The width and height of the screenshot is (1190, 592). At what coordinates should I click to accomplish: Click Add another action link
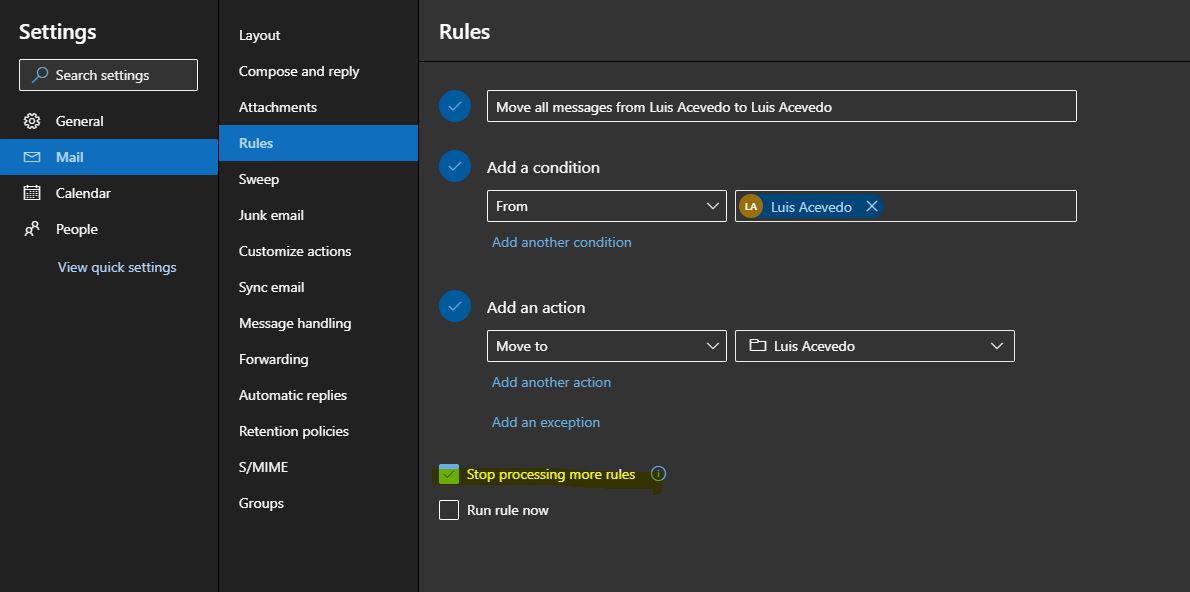coord(551,382)
